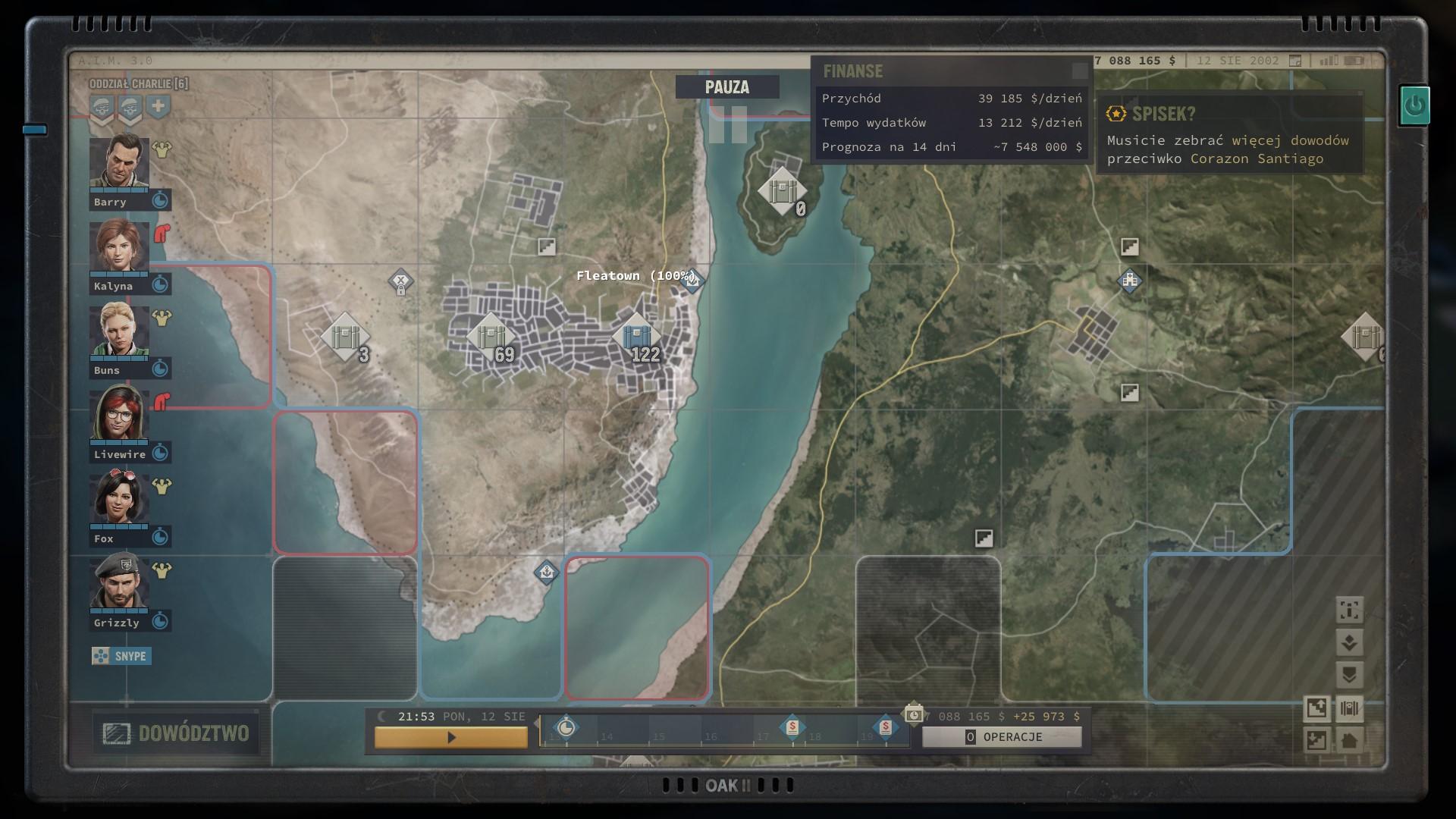Click the crossed-tools marker with lock
The image size is (1456, 819).
[400, 283]
